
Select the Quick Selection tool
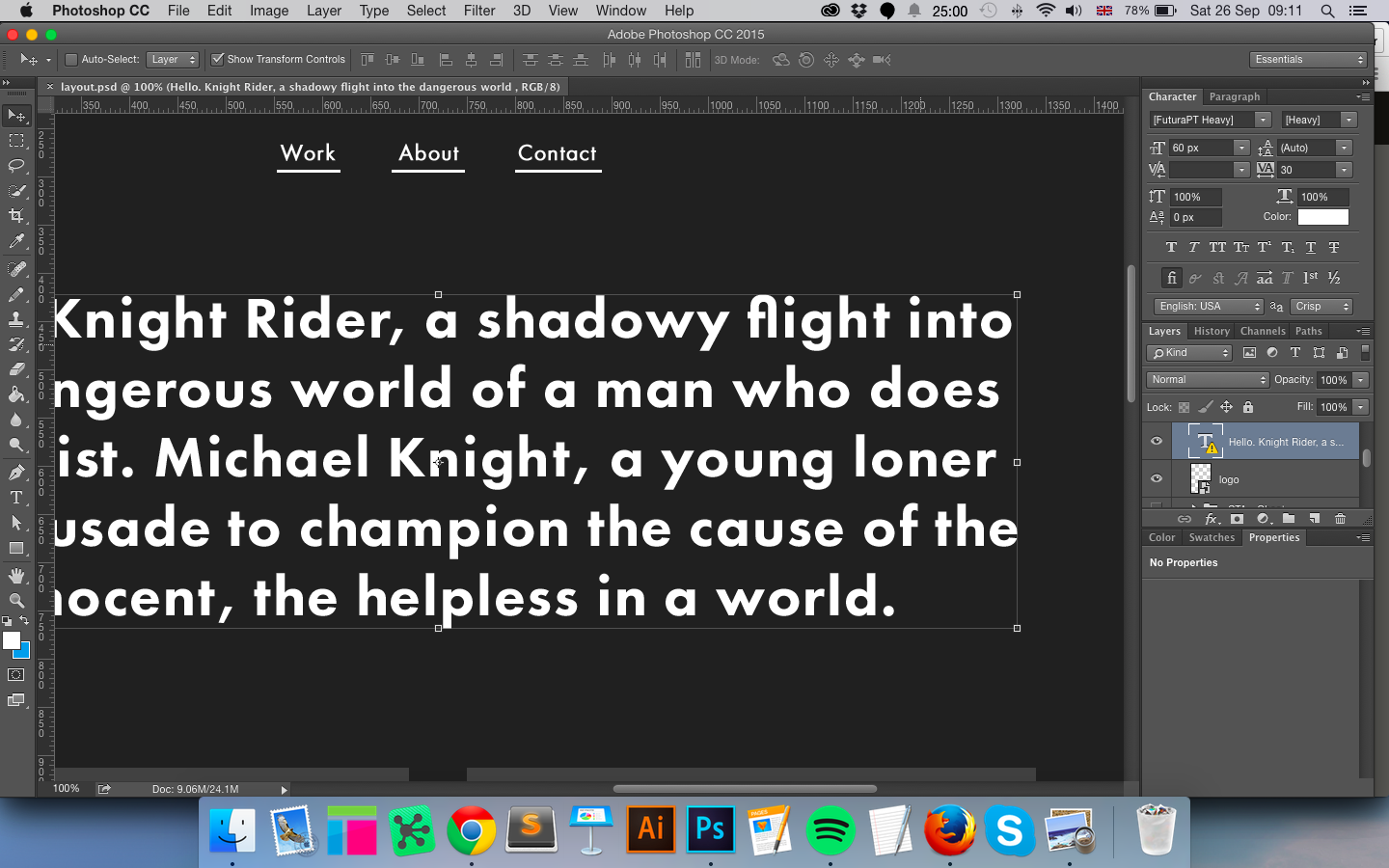[16, 191]
